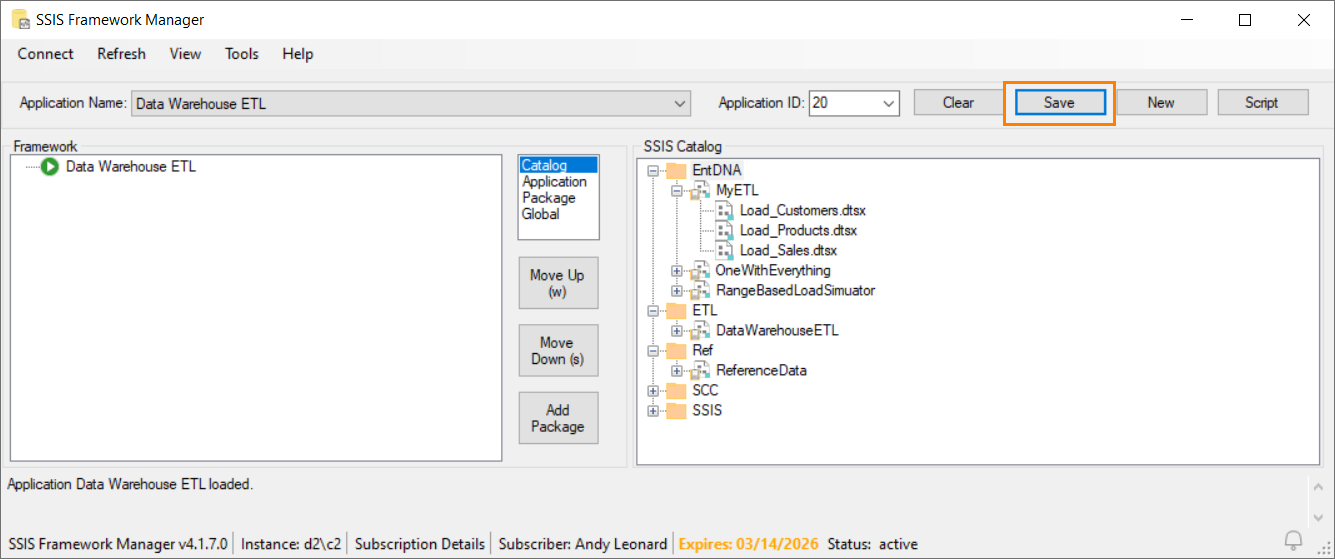This screenshot has height=559, width=1335.
Task: Expand the OneWithEverything project node
Action: tap(677, 271)
